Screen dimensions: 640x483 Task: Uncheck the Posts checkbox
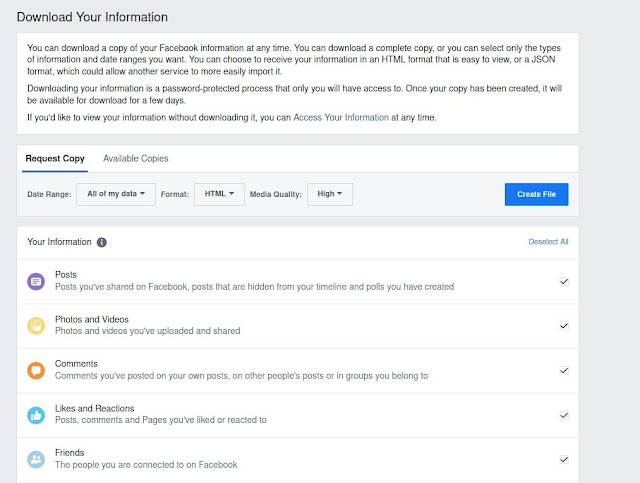click(564, 282)
